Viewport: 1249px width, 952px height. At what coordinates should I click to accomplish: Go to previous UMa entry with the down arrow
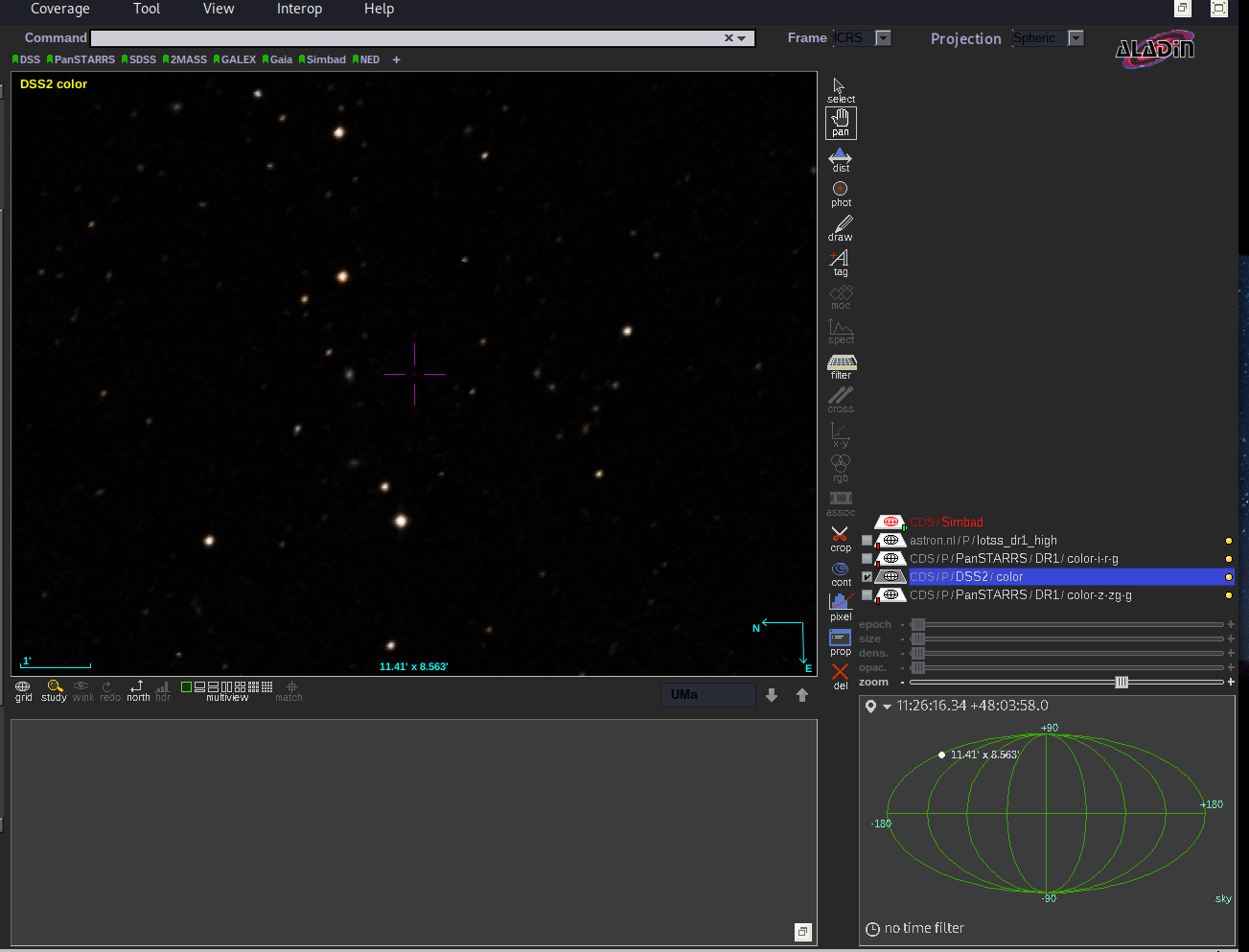coord(772,695)
